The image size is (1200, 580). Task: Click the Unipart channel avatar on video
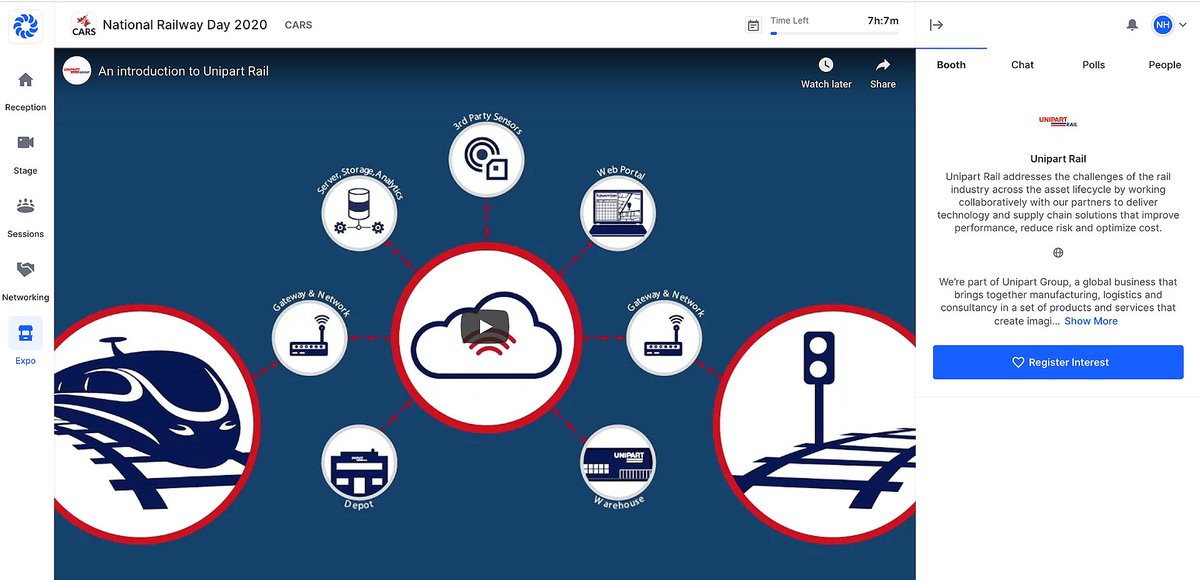76,71
